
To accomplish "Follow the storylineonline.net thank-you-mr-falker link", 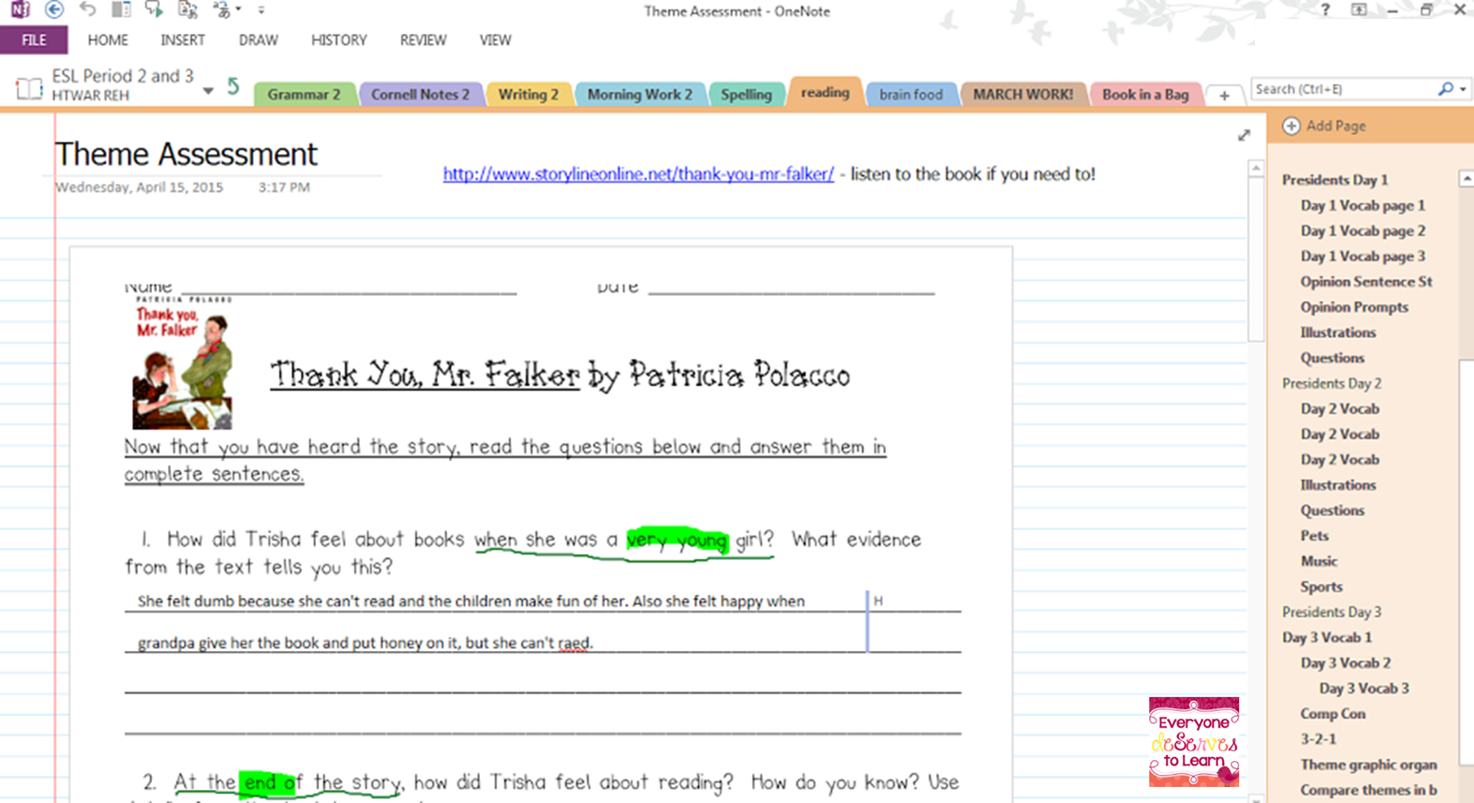I will coord(638,174).
